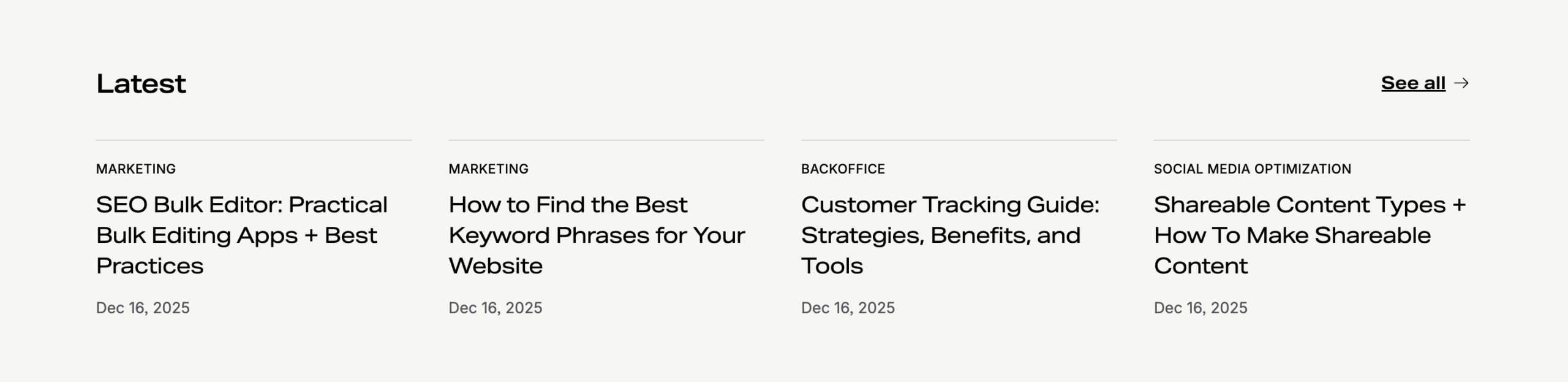Screen dimensions: 1568x382
Task: Click the divider line above SEO Bulk Editor card
Action: pyautogui.click(x=254, y=140)
